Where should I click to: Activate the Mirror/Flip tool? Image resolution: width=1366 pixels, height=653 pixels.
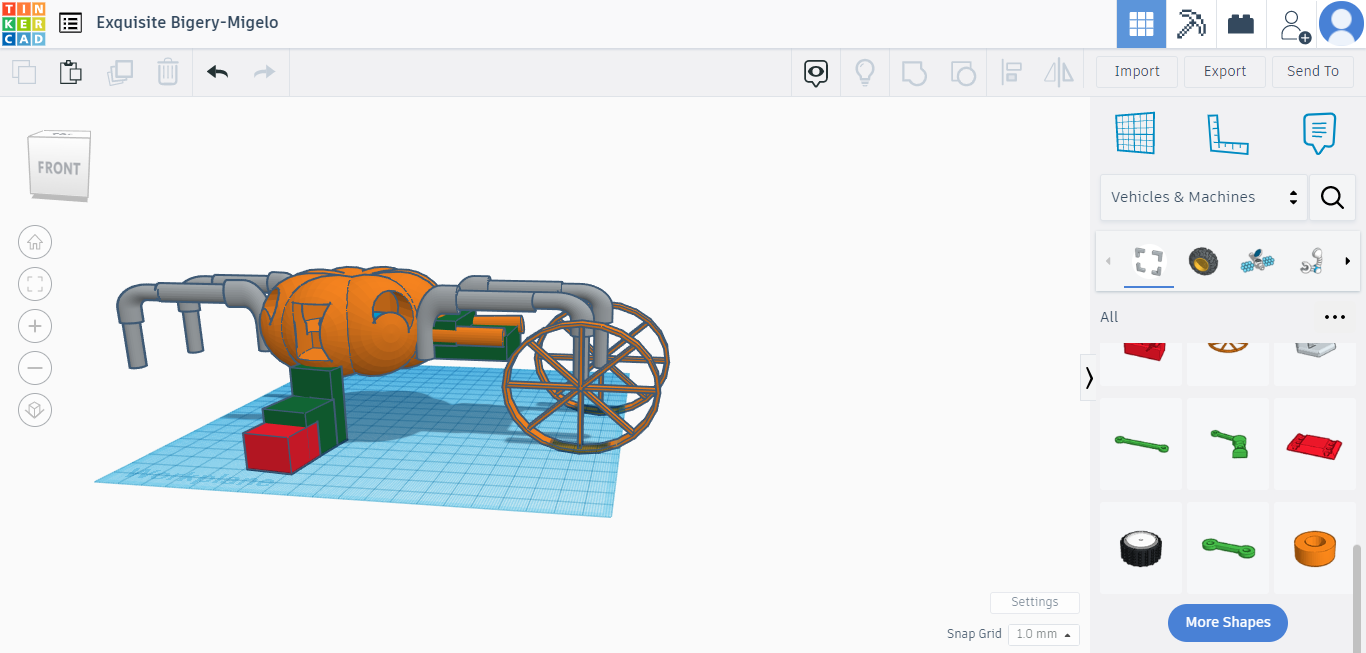[x=1059, y=71]
